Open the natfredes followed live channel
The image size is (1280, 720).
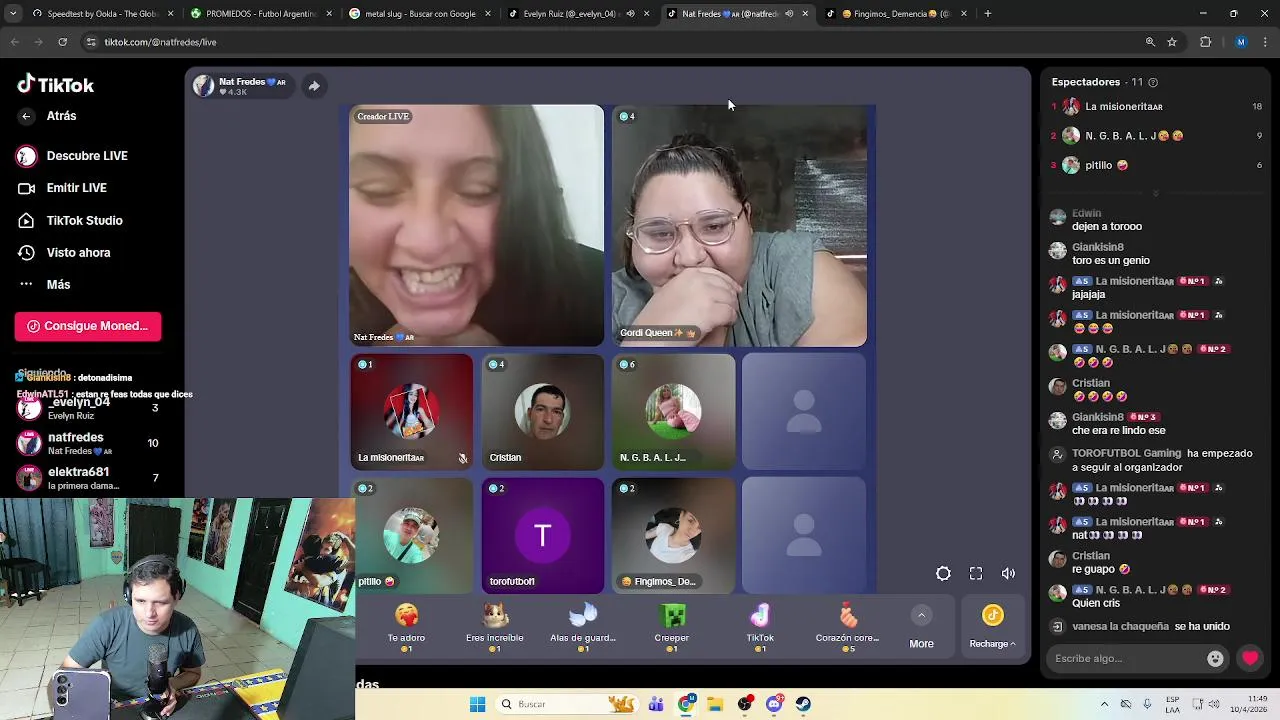88,443
